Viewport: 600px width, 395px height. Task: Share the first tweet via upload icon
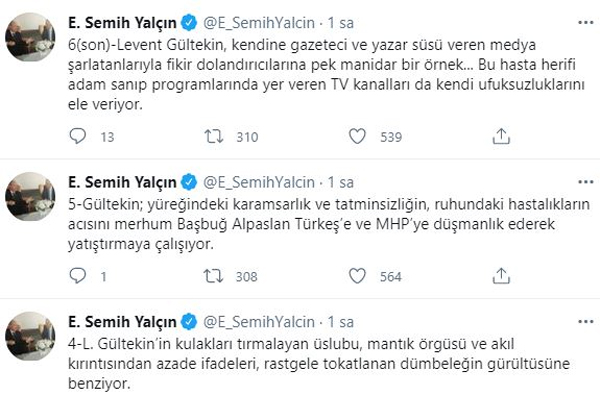[x=501, y=136]
